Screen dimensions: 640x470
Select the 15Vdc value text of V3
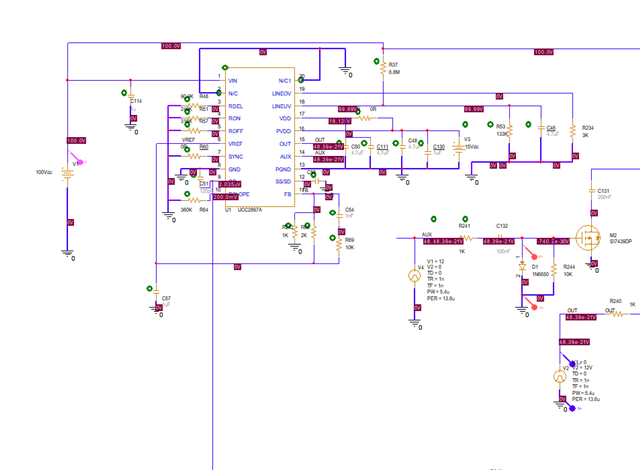point(472,147)
